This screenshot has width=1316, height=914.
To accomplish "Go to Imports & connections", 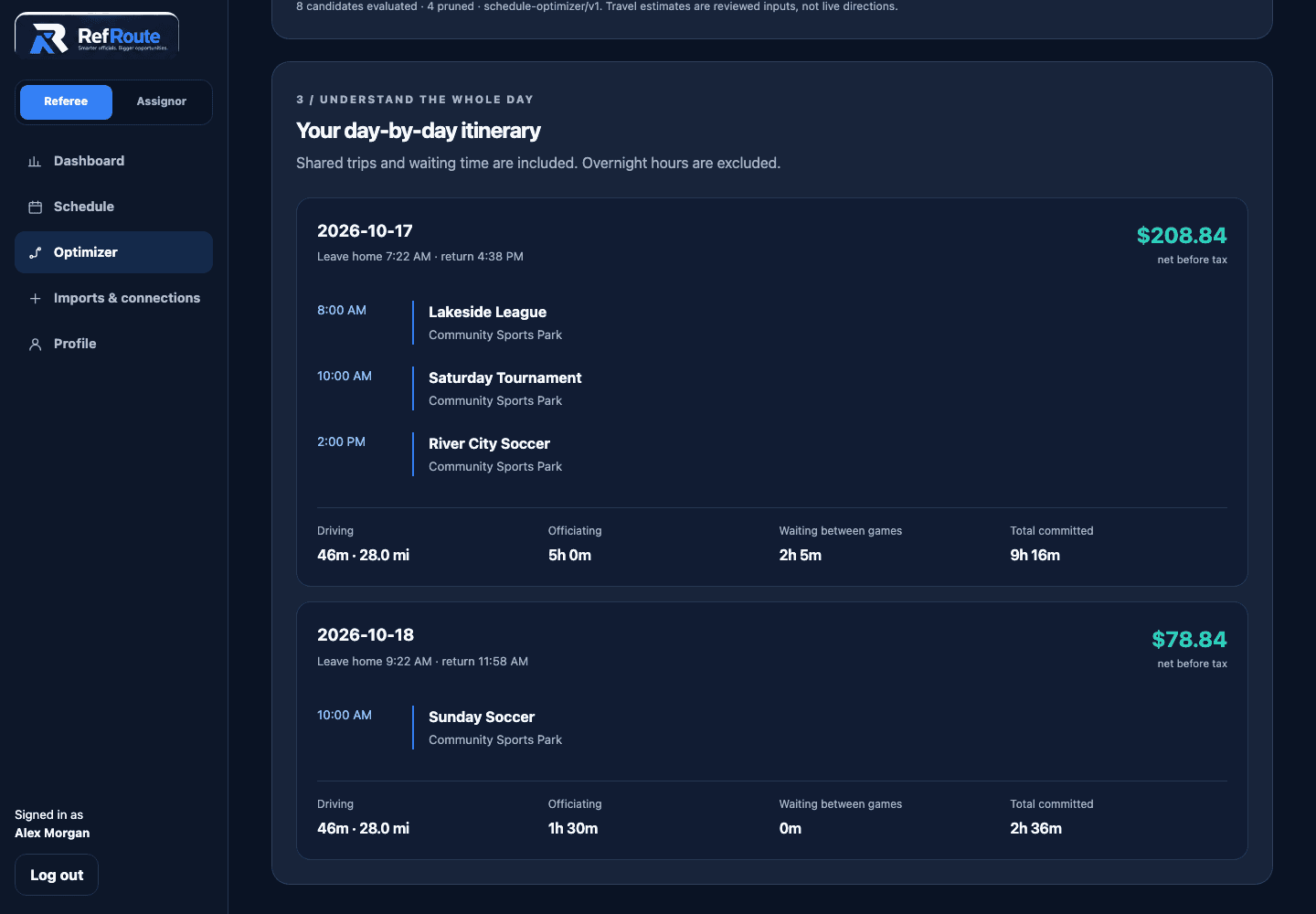I will coord(113,298).
